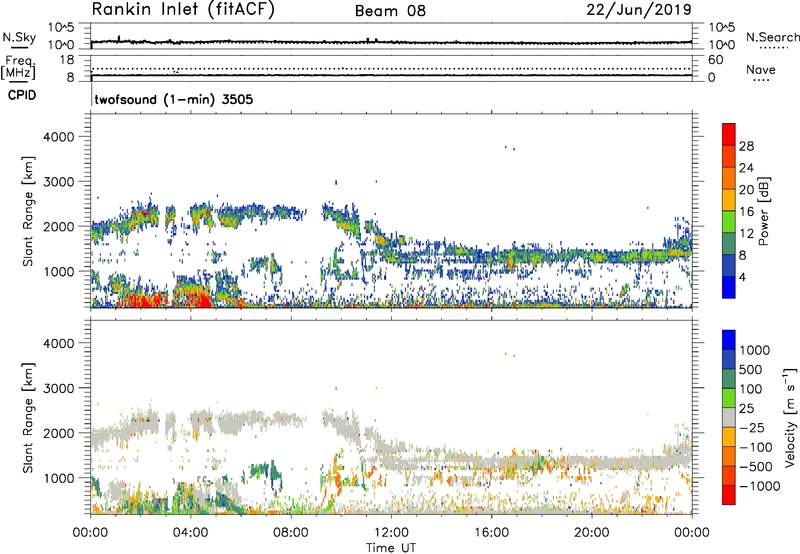The image size is (800, 554).
Task: Click the 'Velocity [m s⁻¹]' colorbar label
Action: tap(790, 417)
